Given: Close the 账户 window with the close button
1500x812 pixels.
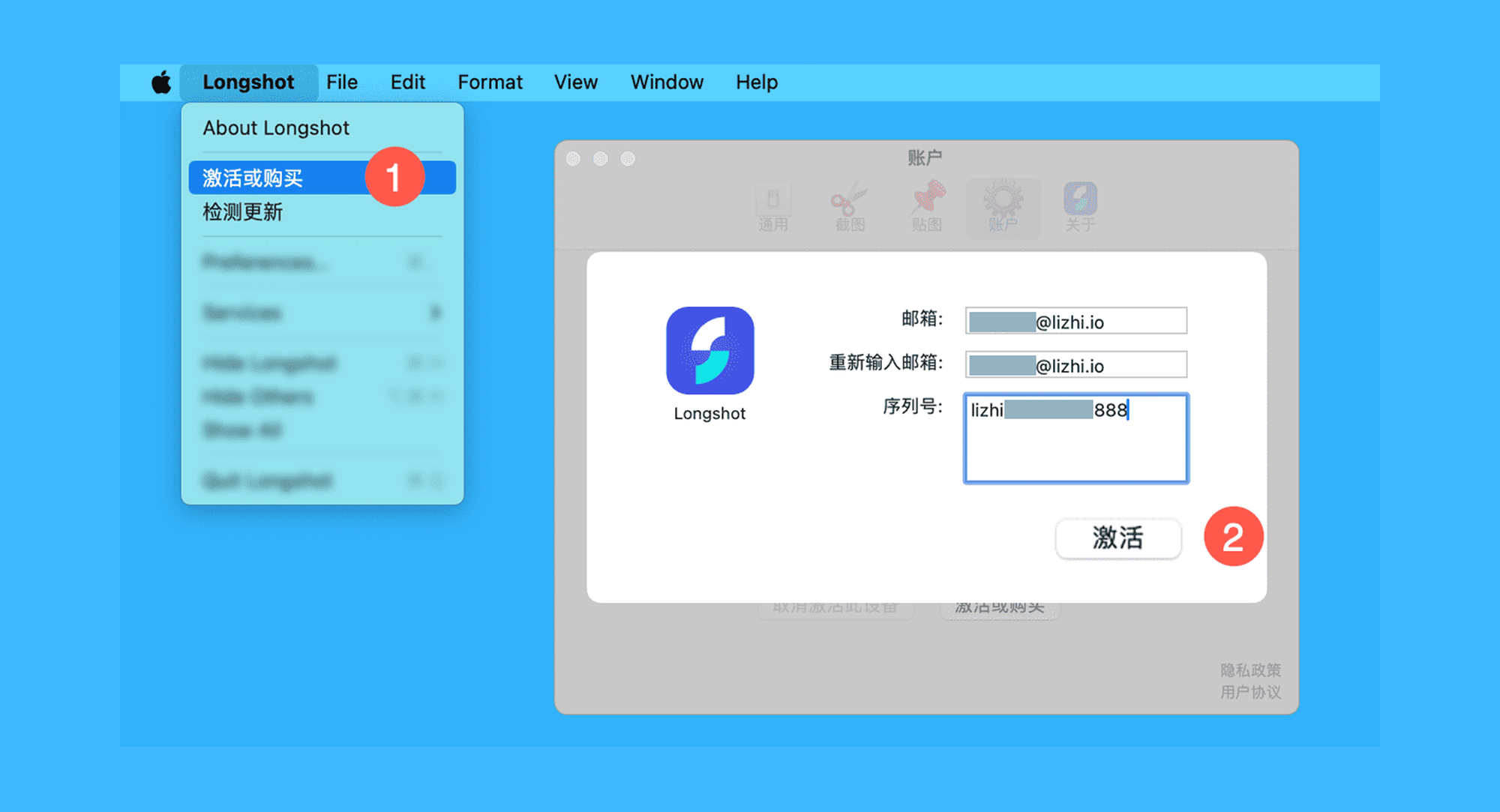Looking at the screenshot, I should click(574, 159).
